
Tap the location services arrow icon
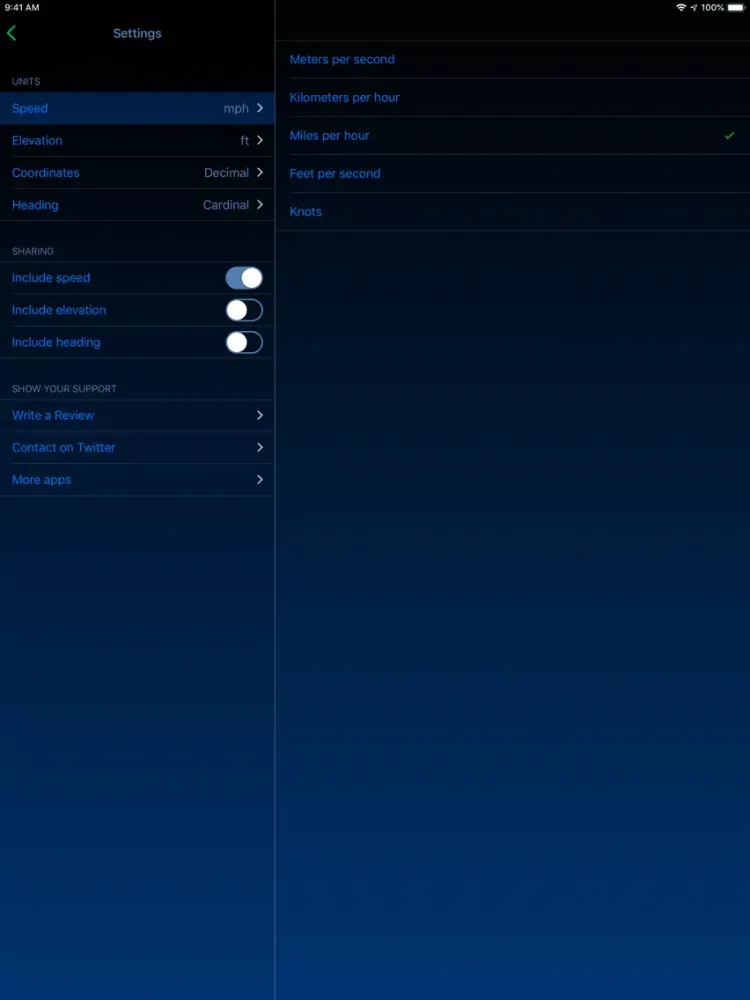[694, 8]
